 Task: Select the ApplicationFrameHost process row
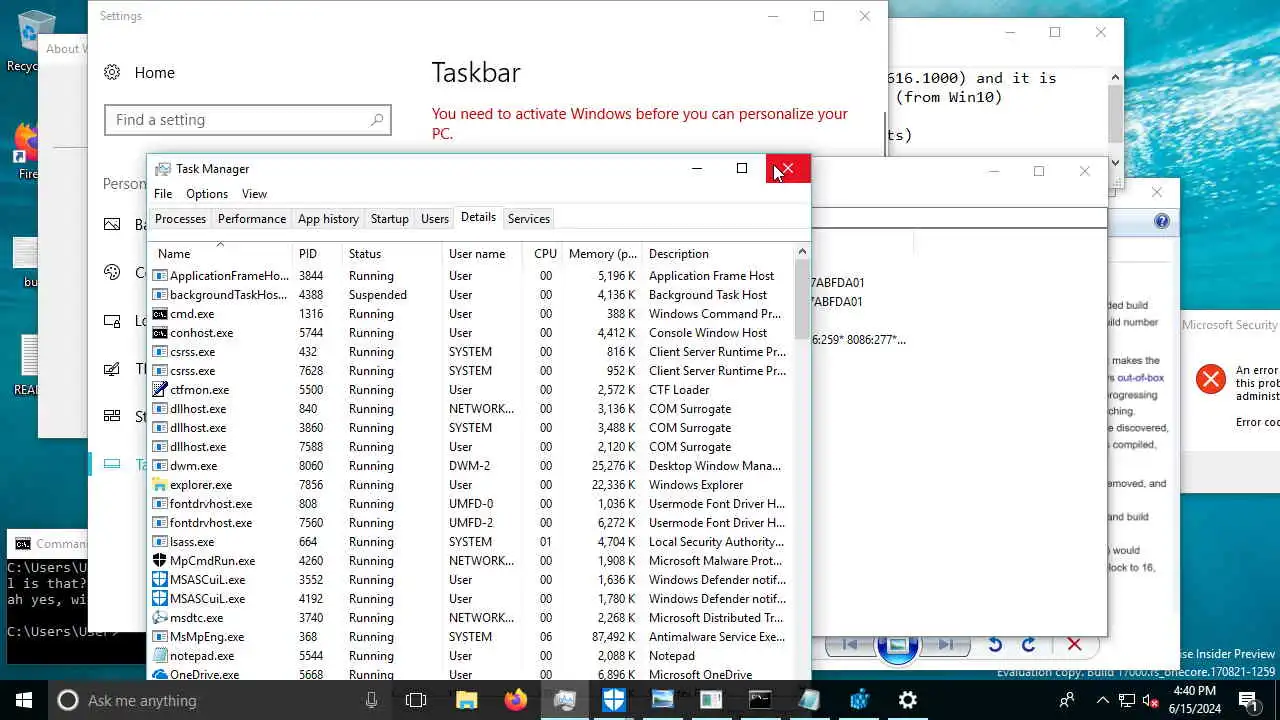pyautogui.click(x=471, y=276)
